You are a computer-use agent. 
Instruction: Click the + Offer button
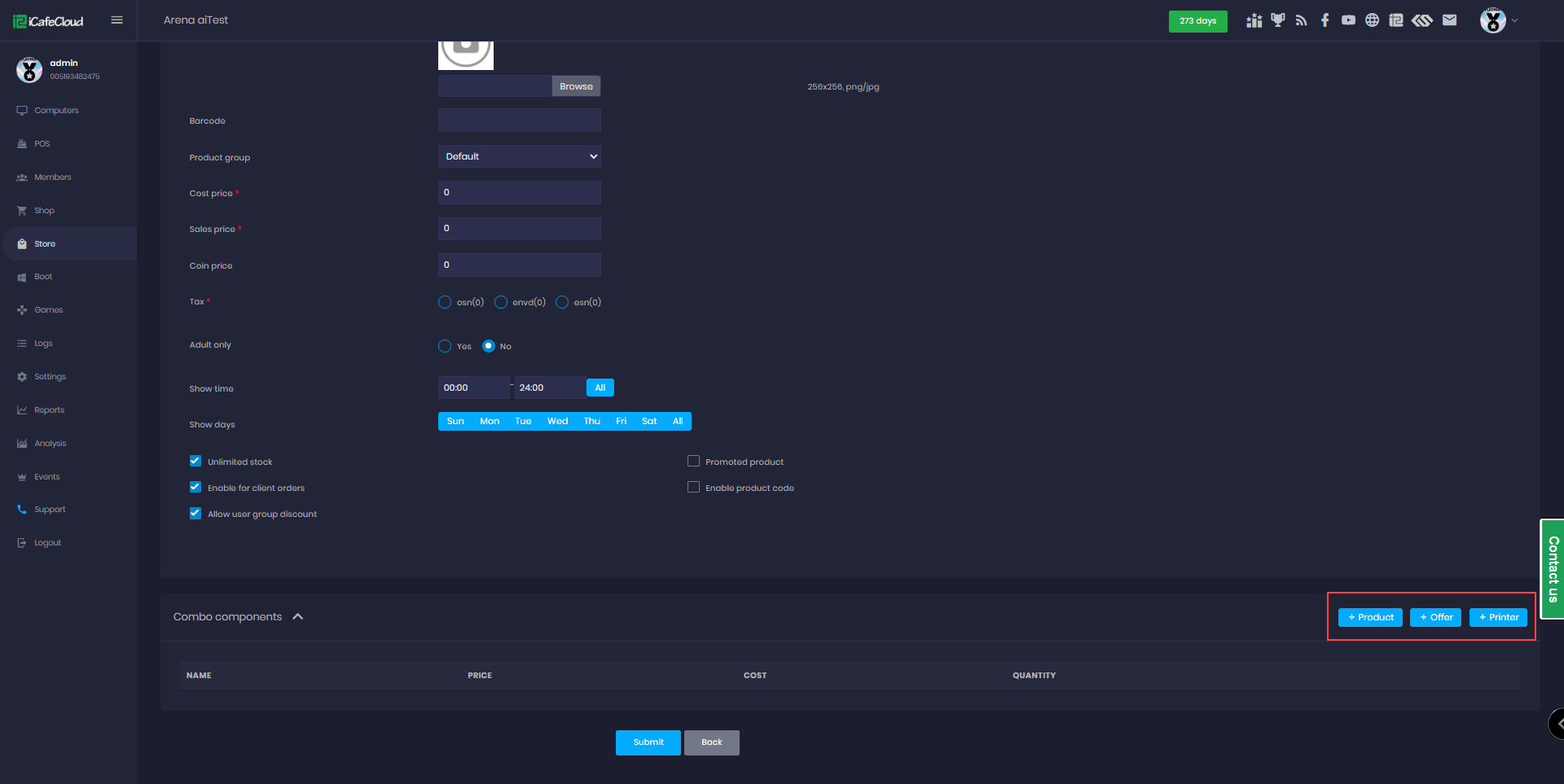pos(1435,617)
